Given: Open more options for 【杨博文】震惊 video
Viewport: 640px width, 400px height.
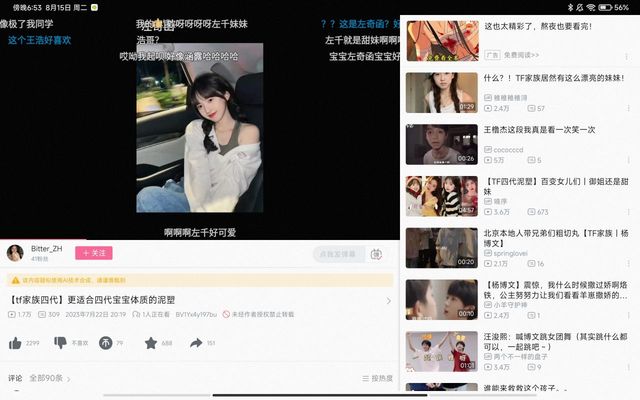Looking at the screenshot, I should [x=629, y=315].
